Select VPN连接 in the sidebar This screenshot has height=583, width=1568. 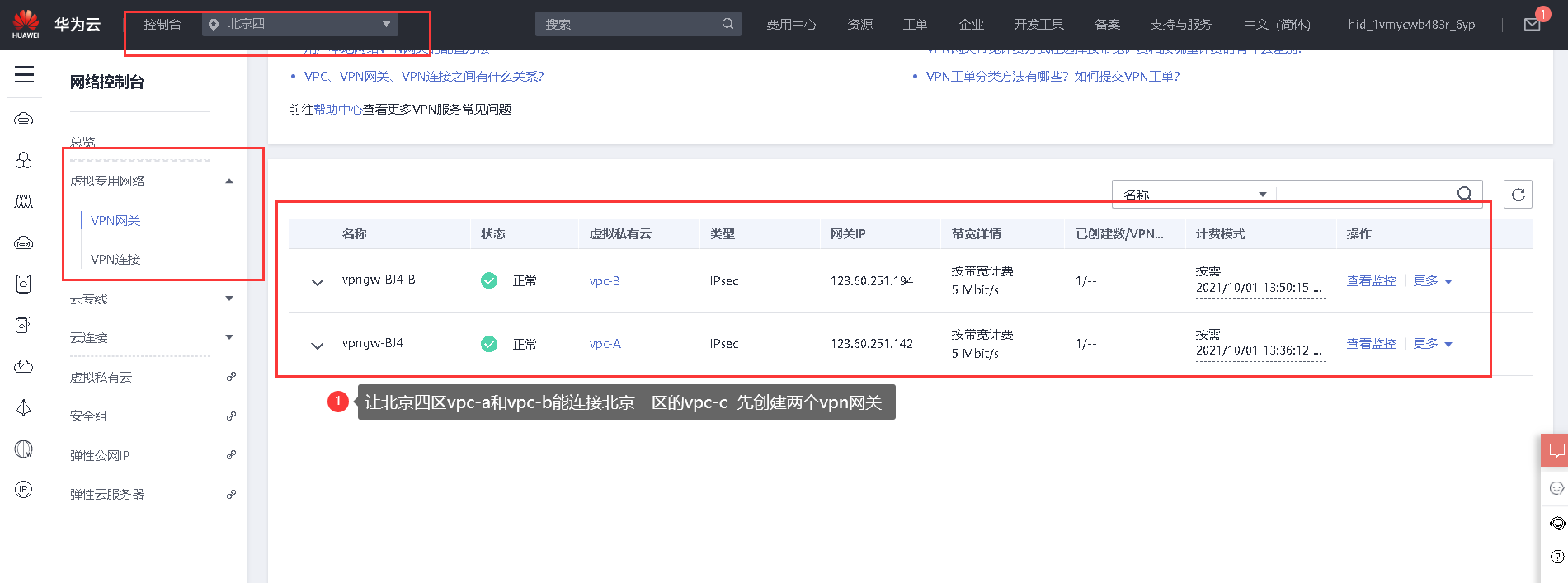click(x=115, y=260)
